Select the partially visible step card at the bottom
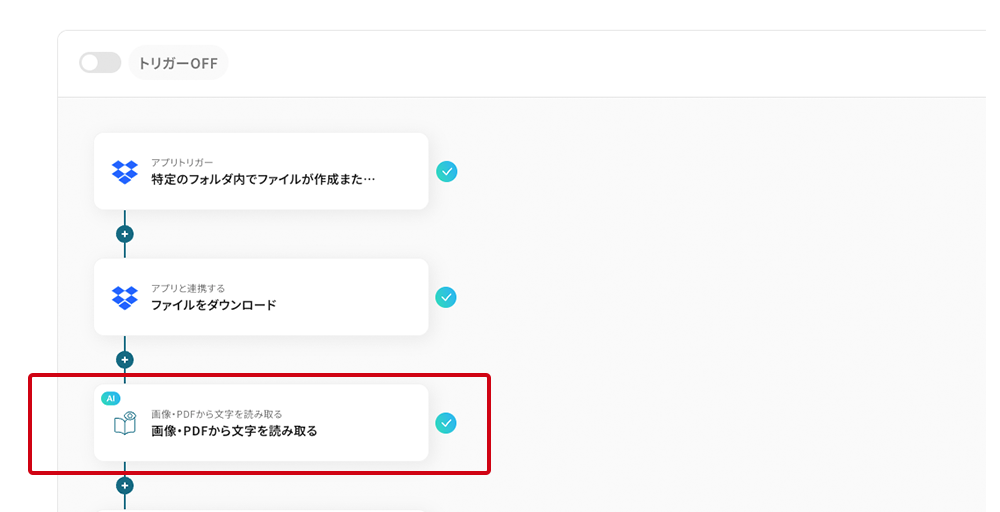Viewport: 1000px width, 512px height. (x=261, y=509)
